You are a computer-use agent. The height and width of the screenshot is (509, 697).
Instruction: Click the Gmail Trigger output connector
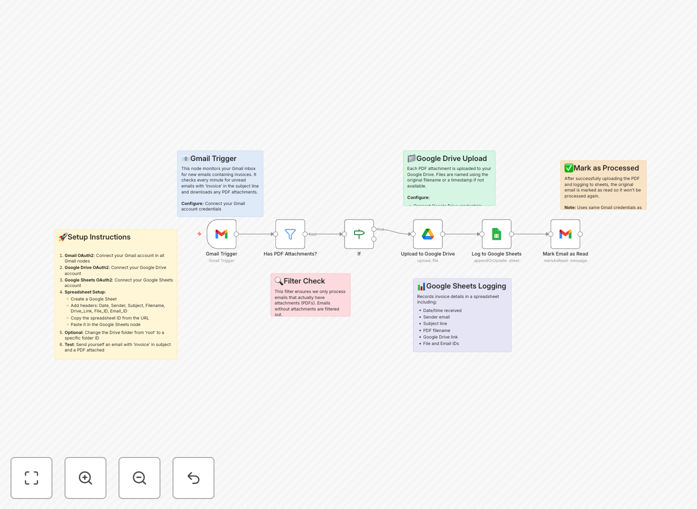click(x=236, y=234)
